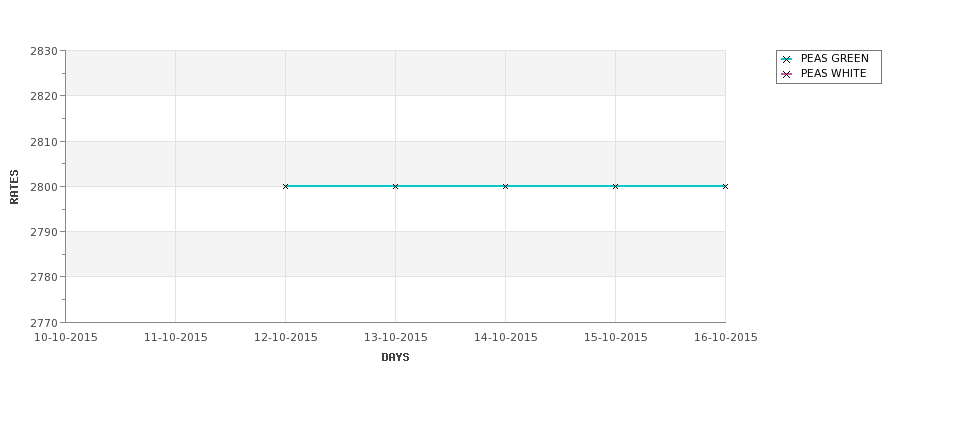Click the DAYS axis title
The image size is (975, 429).
(395, 358)
